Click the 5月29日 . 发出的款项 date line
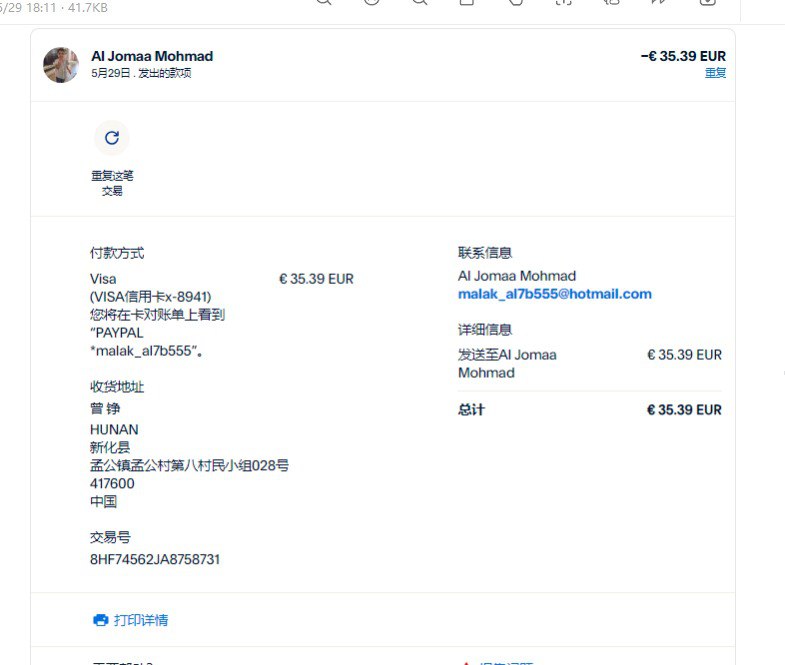Screen dimensions: 785x665 click(141, 73)
